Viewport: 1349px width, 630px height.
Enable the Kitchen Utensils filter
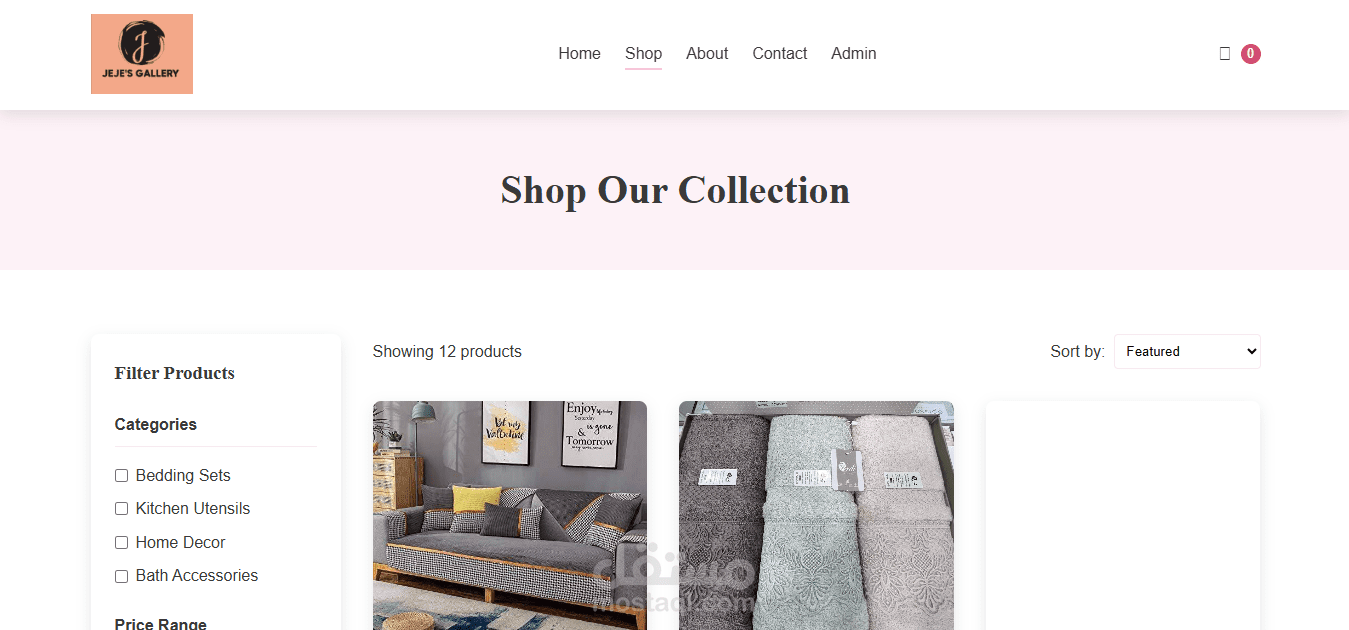tap(122, 509)
